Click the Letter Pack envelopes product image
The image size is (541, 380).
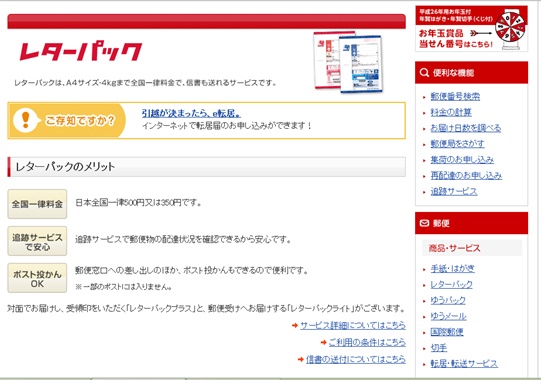coord(348,62)
